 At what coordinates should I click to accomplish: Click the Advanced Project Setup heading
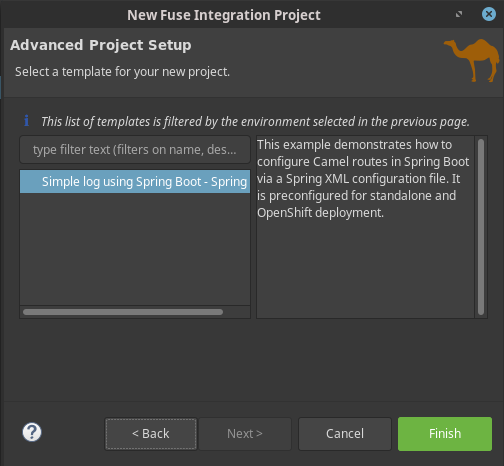point(101,45)
